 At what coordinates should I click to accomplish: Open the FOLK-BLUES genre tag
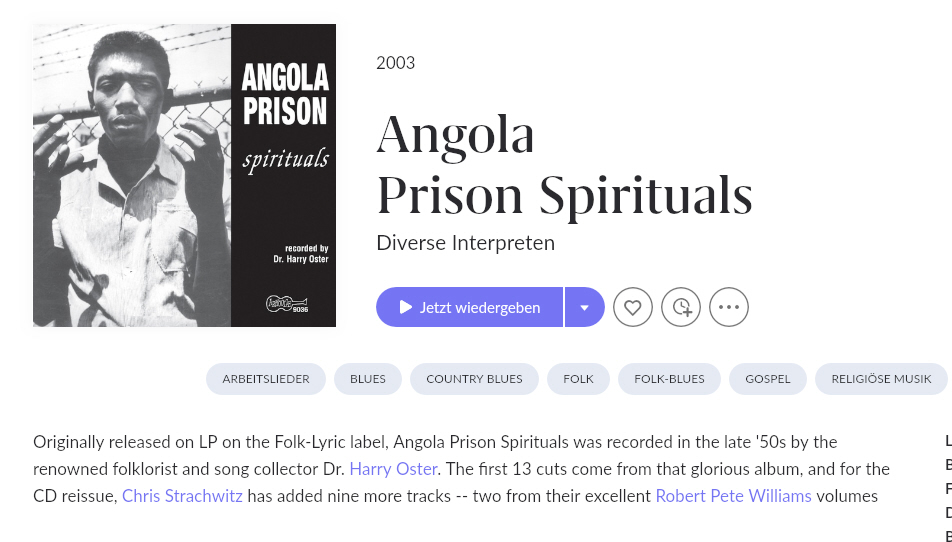(669, 379)
